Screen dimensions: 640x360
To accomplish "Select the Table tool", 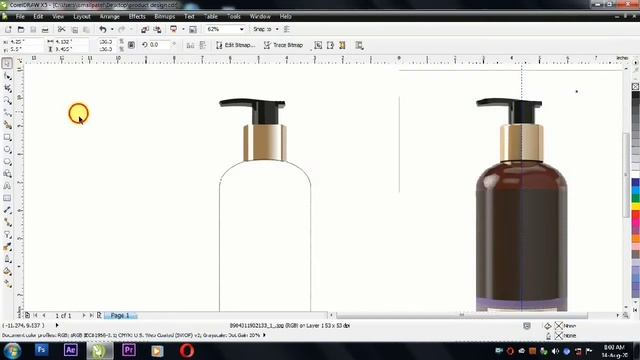I will 7,198.
